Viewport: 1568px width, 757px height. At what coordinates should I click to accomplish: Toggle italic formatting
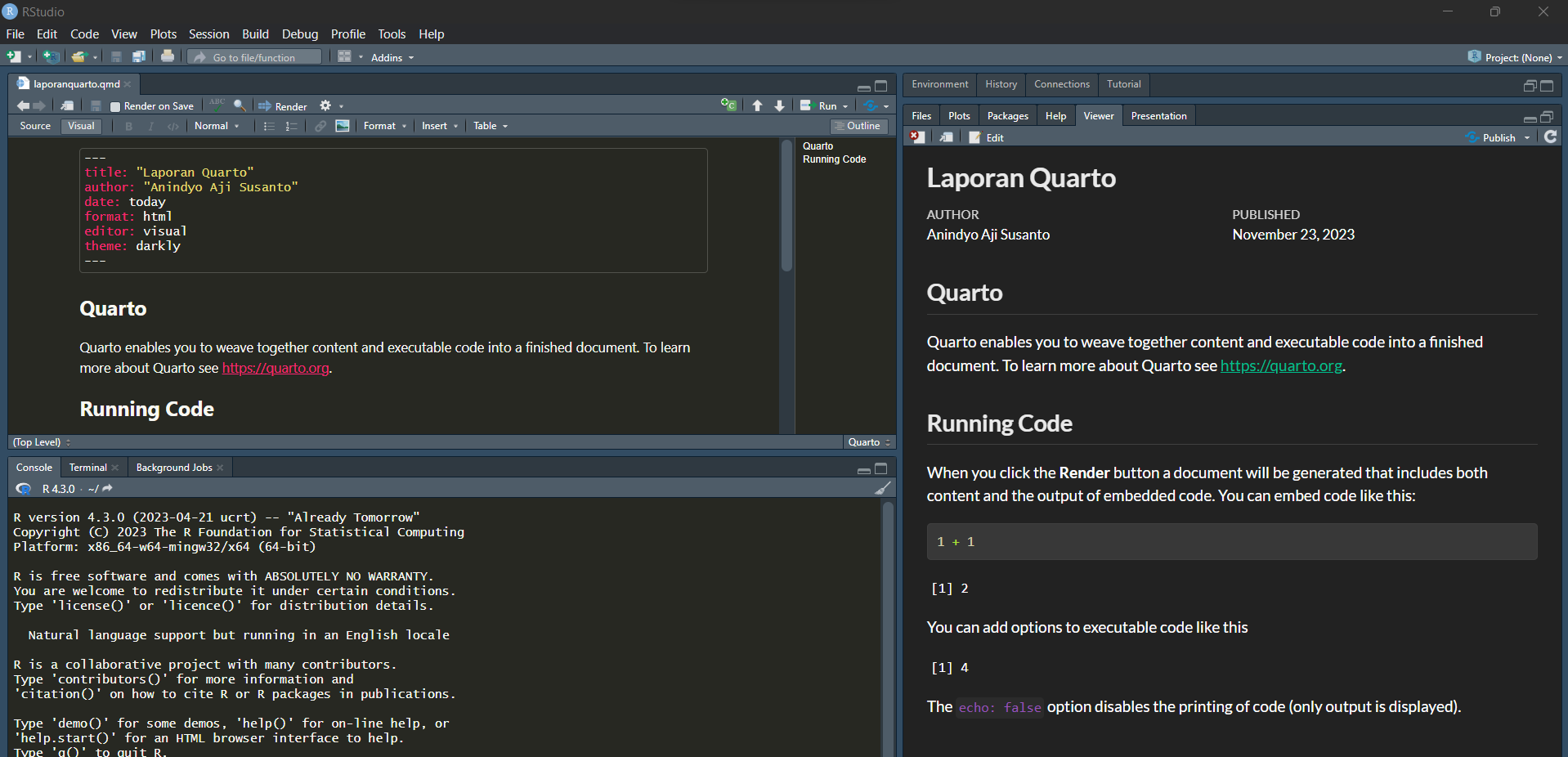[x=150, y=126]
